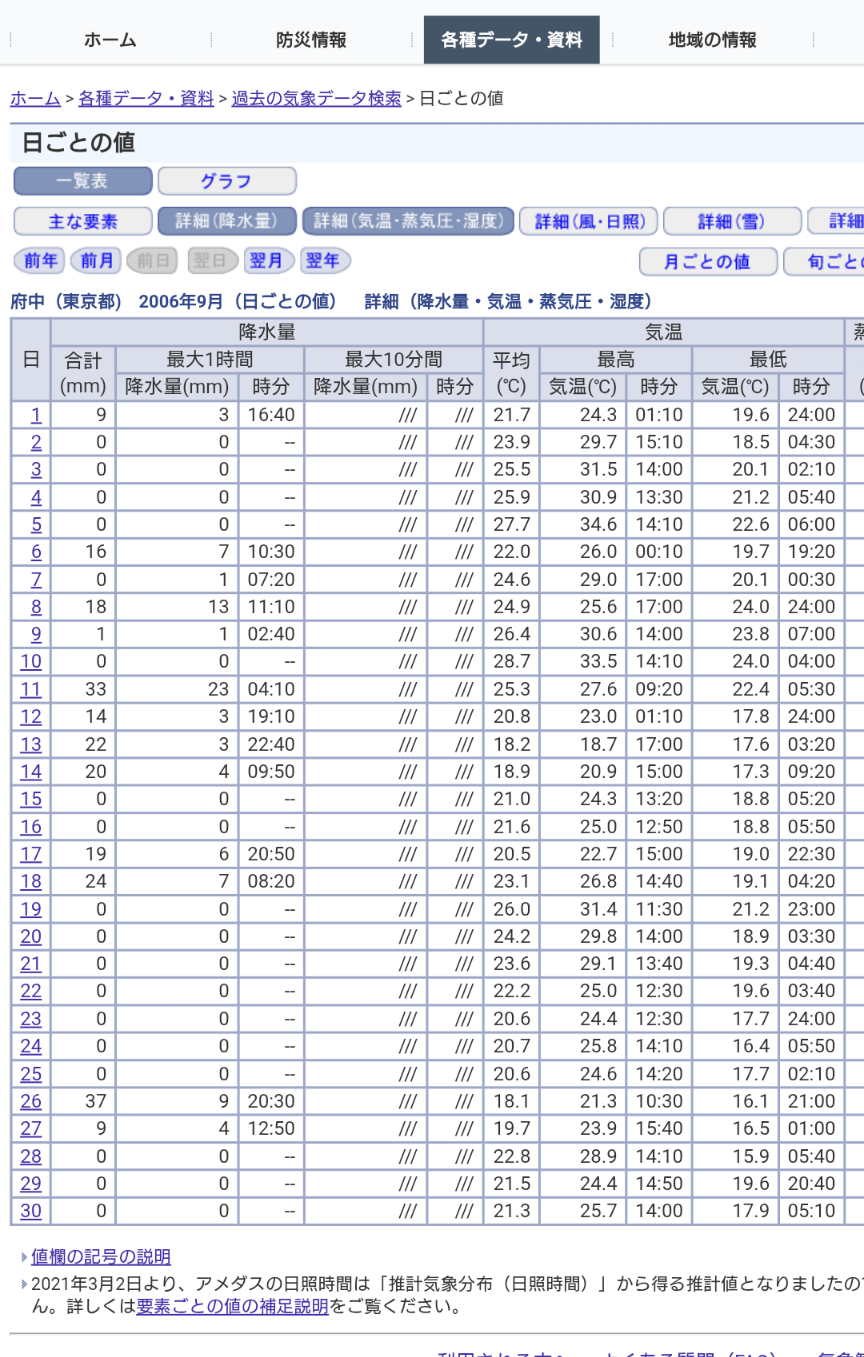Show 主な要素 data
This screenshot has width=864, height=1357.
pos(83,221)
